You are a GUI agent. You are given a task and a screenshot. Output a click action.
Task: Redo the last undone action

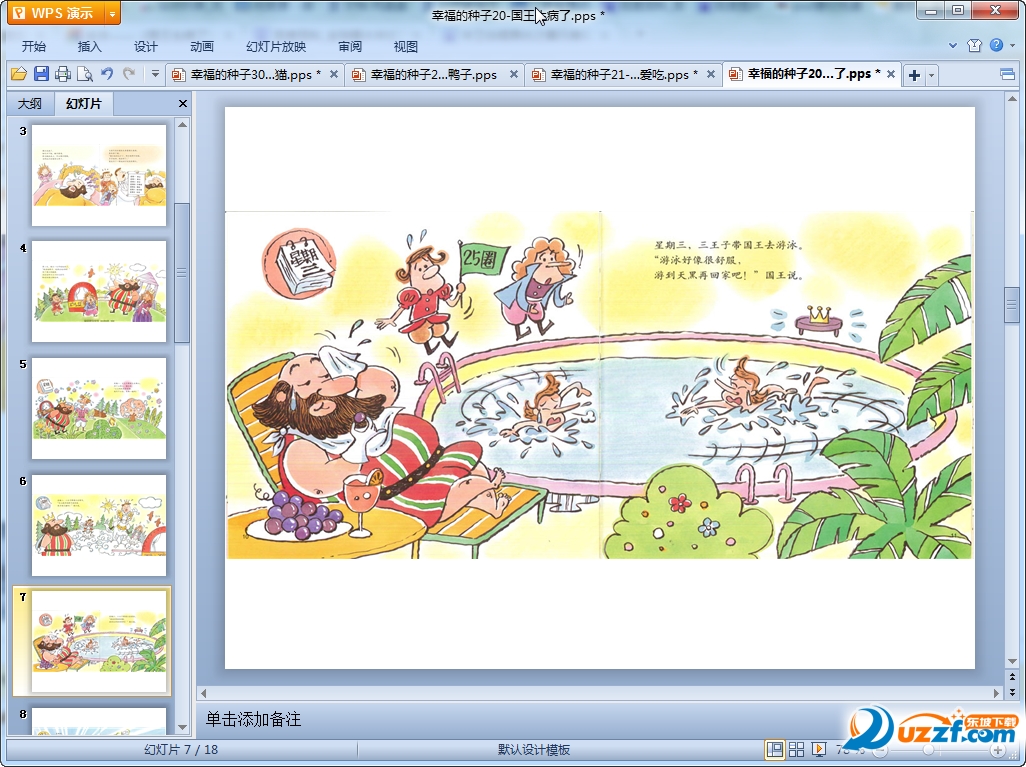[129, 74]
